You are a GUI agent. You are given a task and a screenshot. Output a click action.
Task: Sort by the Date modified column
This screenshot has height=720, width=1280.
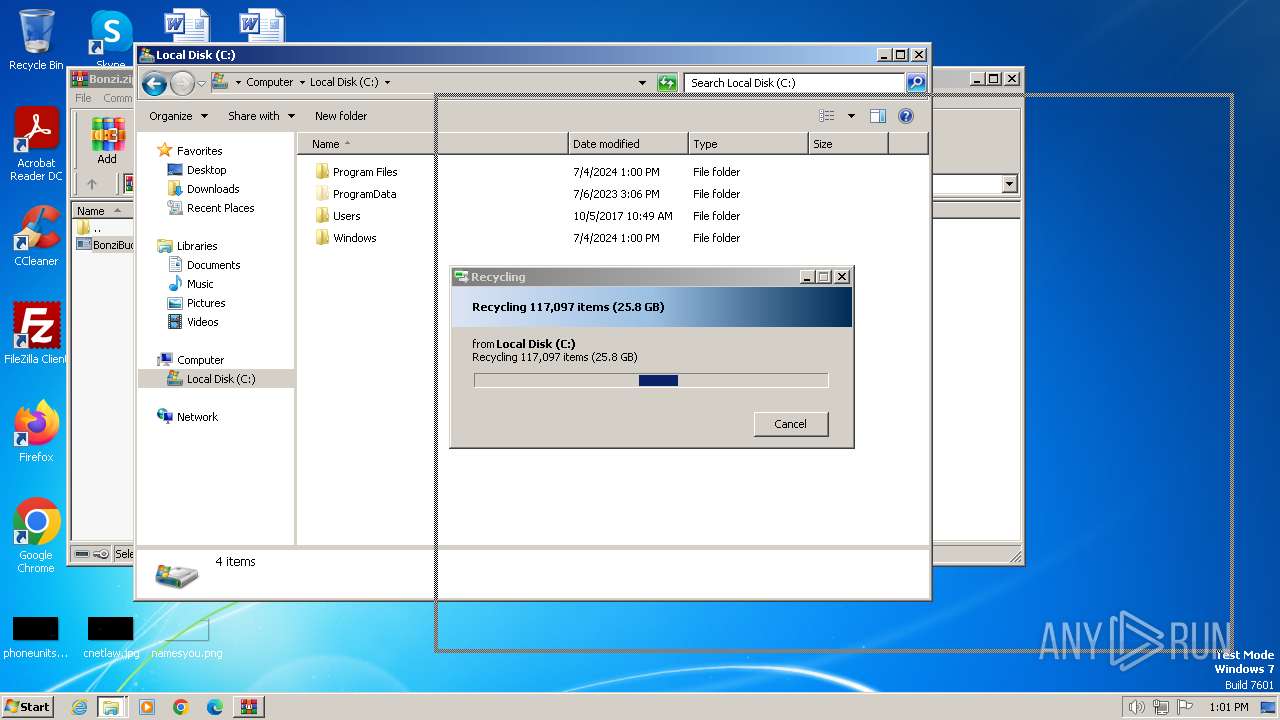628,144
